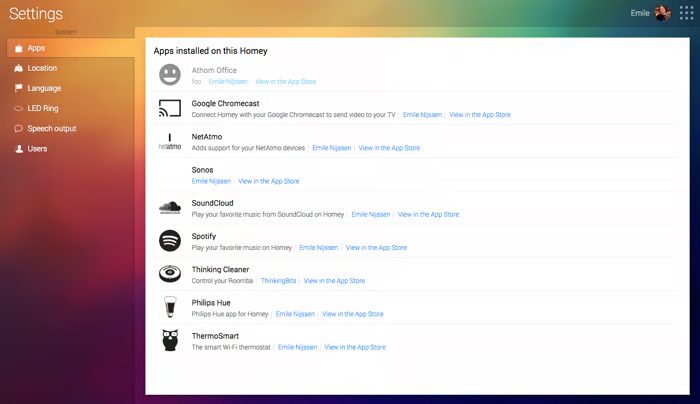Click the Location icon in sidebar
Viewport: 700px width, 404px height.
[18, 68]
